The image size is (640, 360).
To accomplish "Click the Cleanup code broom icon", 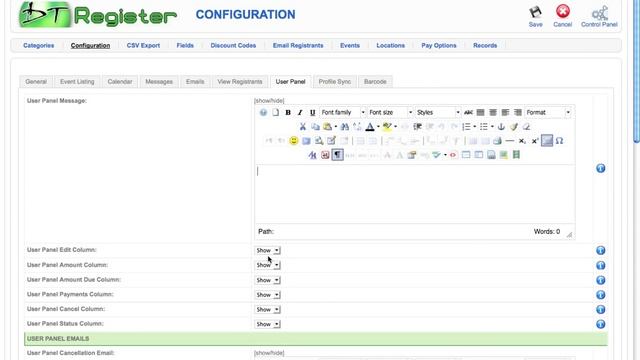I will [x=514, y=127].
